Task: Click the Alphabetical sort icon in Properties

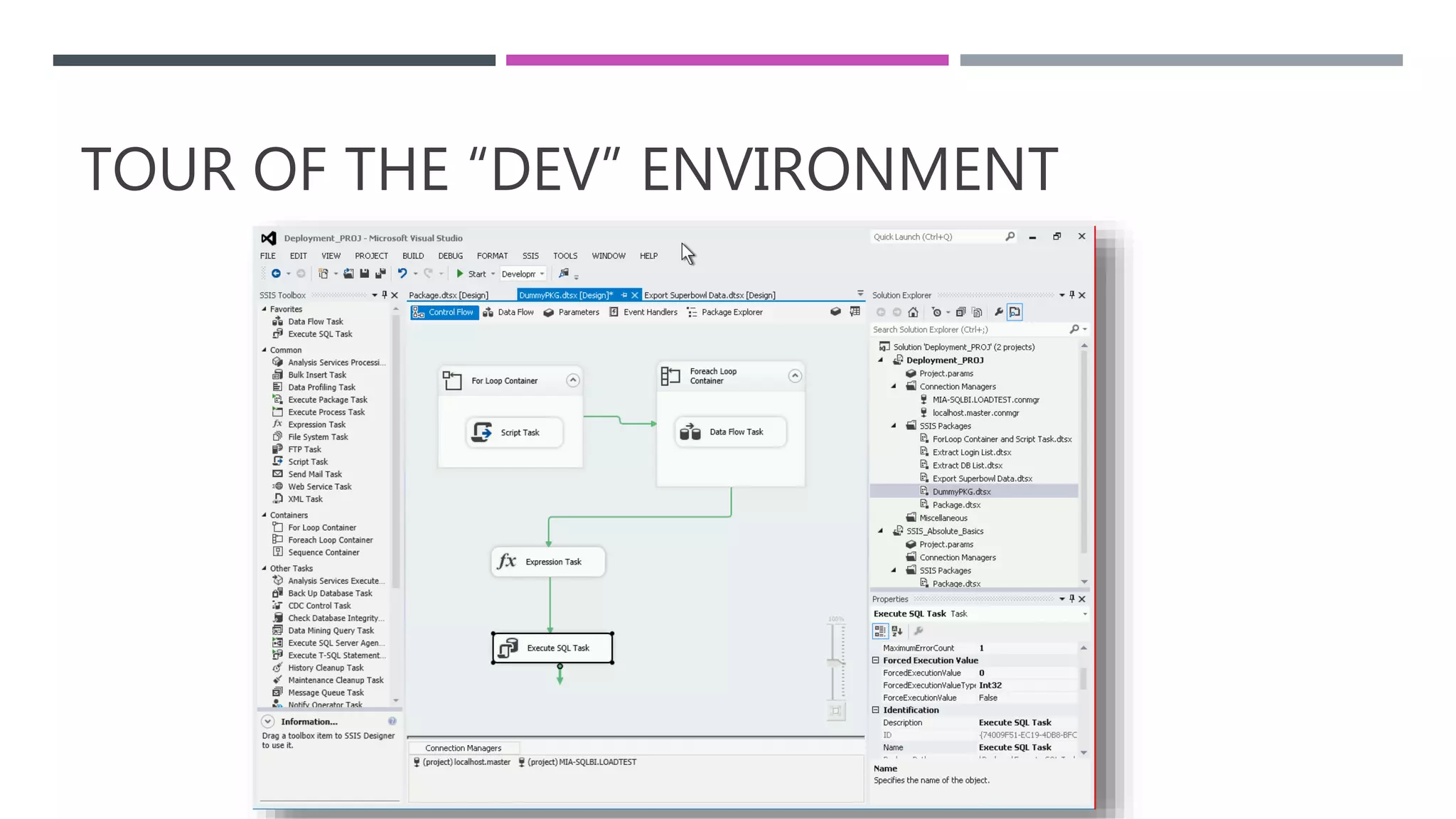Action: tap(897, 631)
